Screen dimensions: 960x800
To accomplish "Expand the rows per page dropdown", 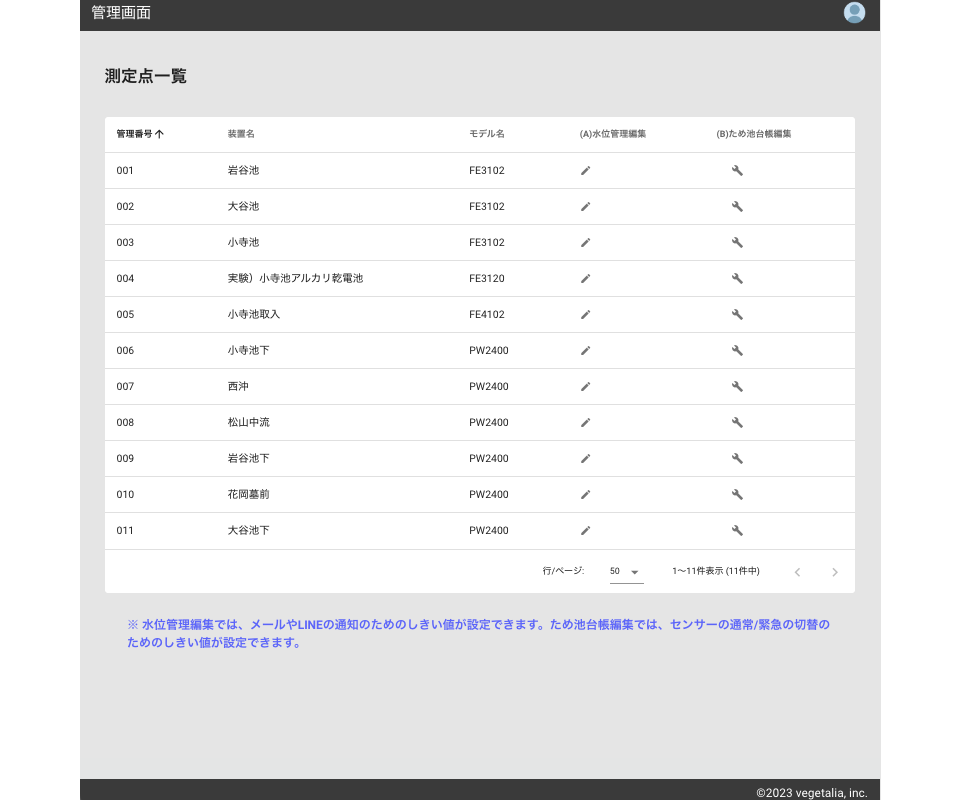I will (627, 572).
